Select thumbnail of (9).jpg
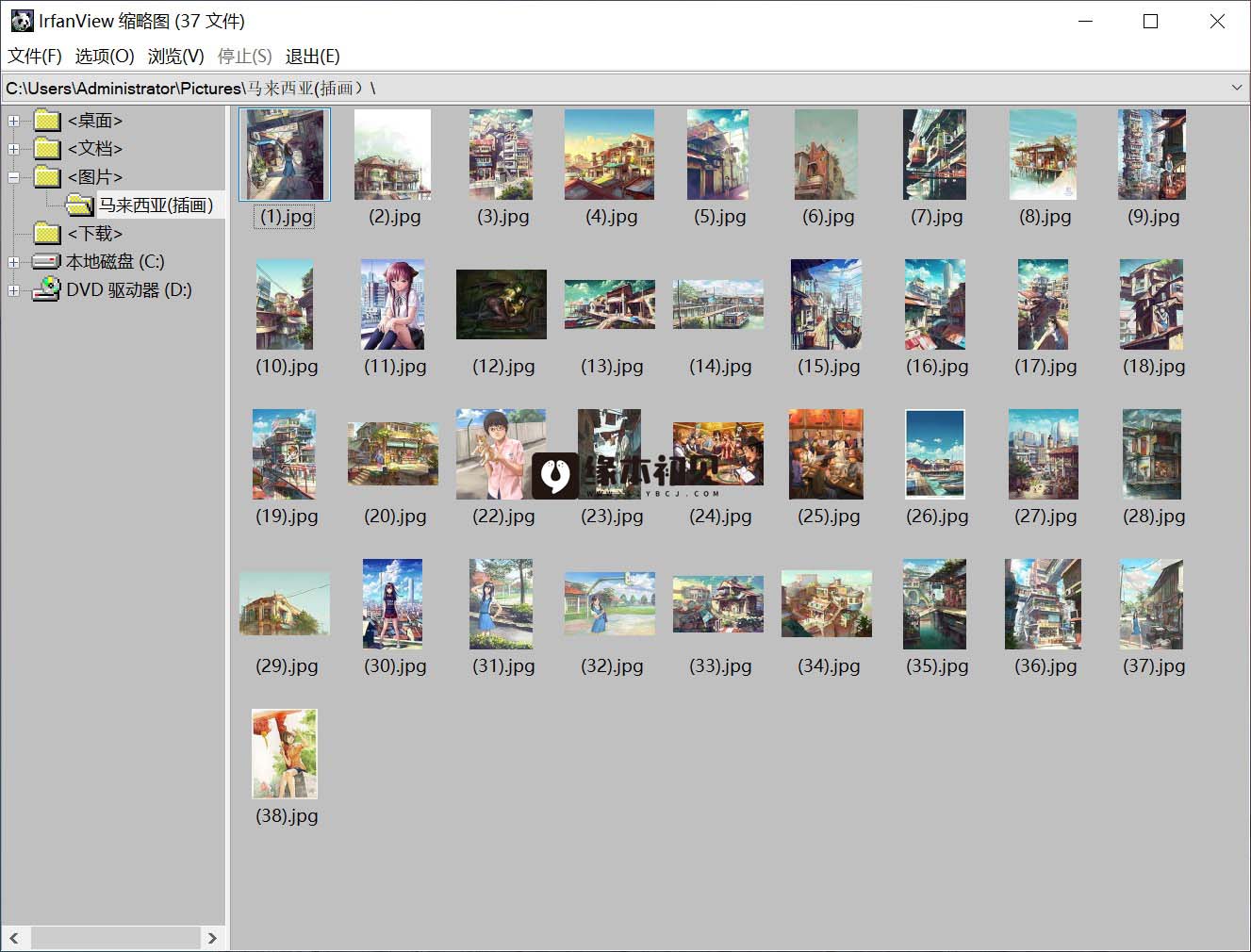The width and height of the screenshot is (1251, 952). (1152, 155)
